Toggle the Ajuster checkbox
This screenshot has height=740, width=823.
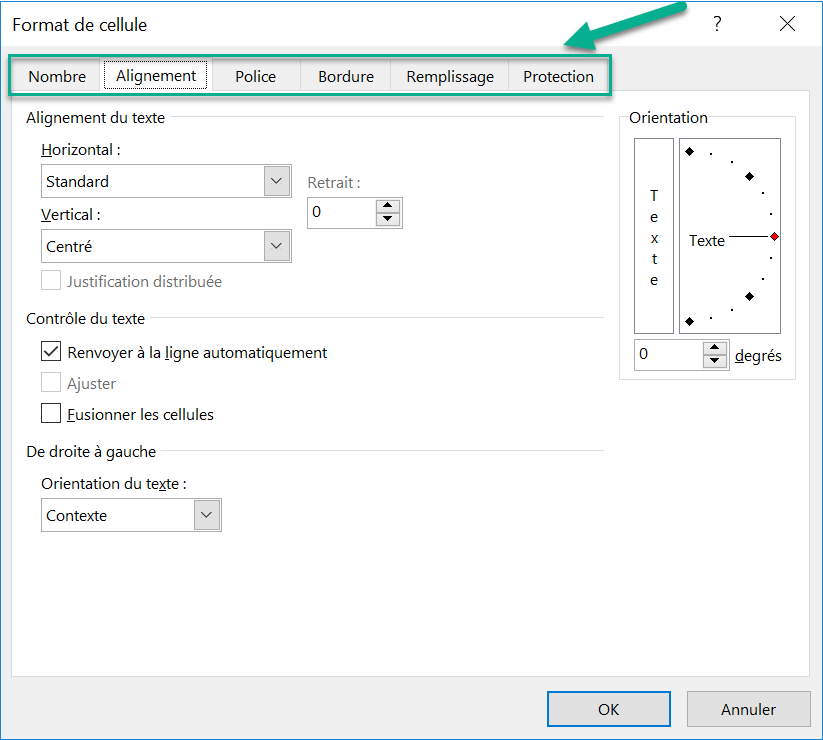tap(51, 383)
